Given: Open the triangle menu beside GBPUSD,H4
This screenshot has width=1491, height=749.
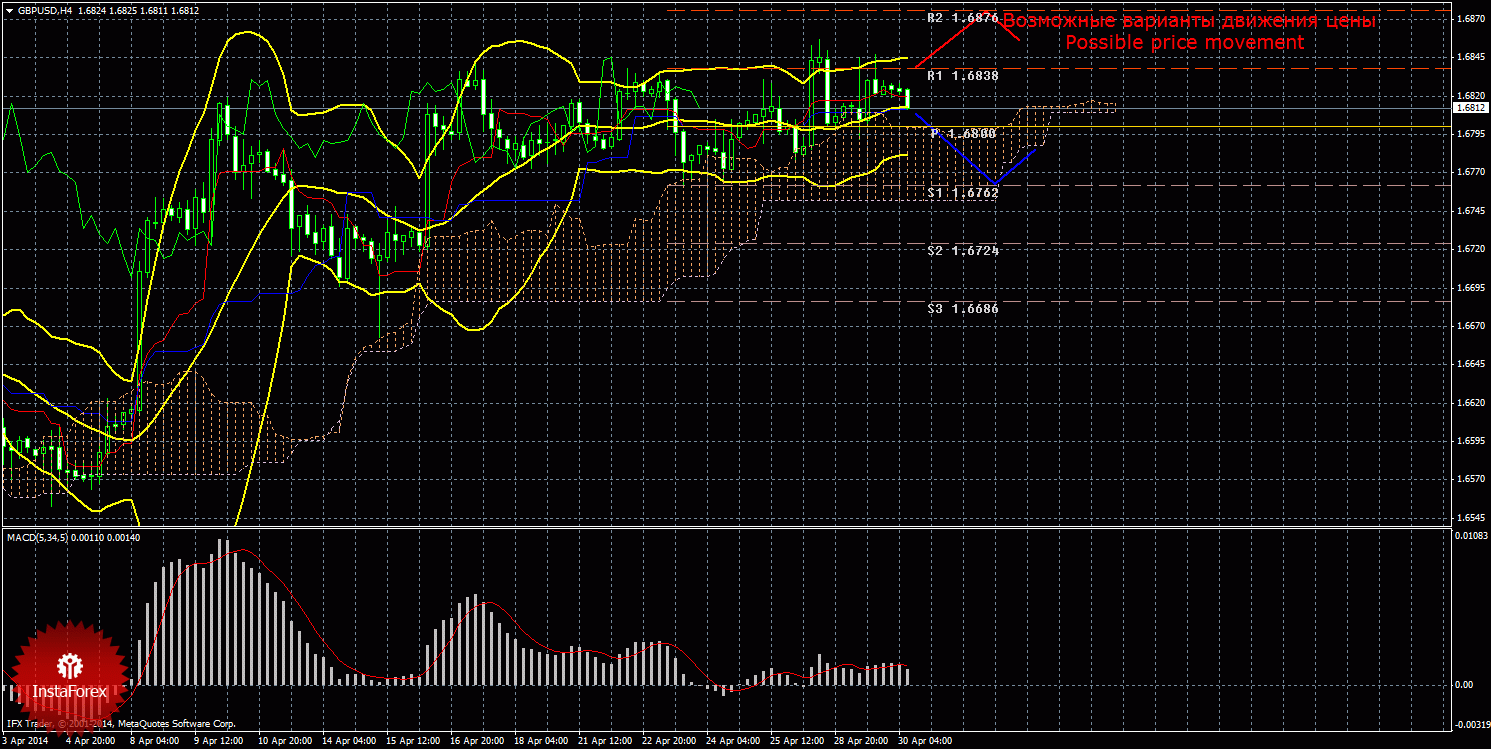Looking at the screenshot, I should [9, 10].
